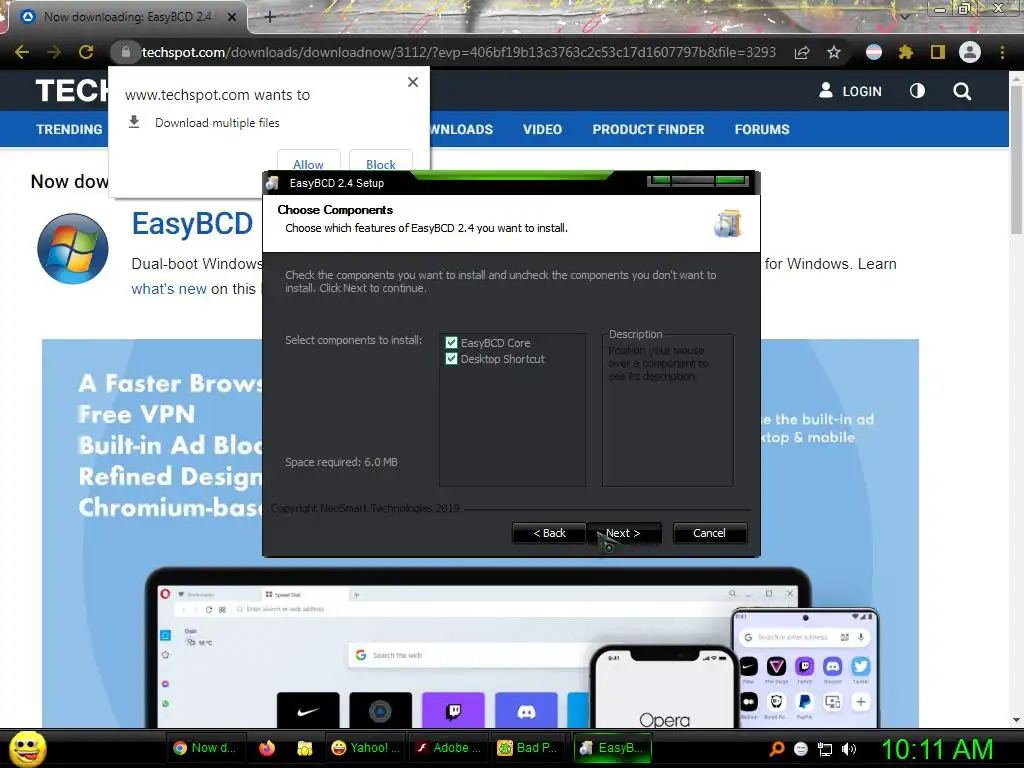Open network tray icon

coord(825,749)
